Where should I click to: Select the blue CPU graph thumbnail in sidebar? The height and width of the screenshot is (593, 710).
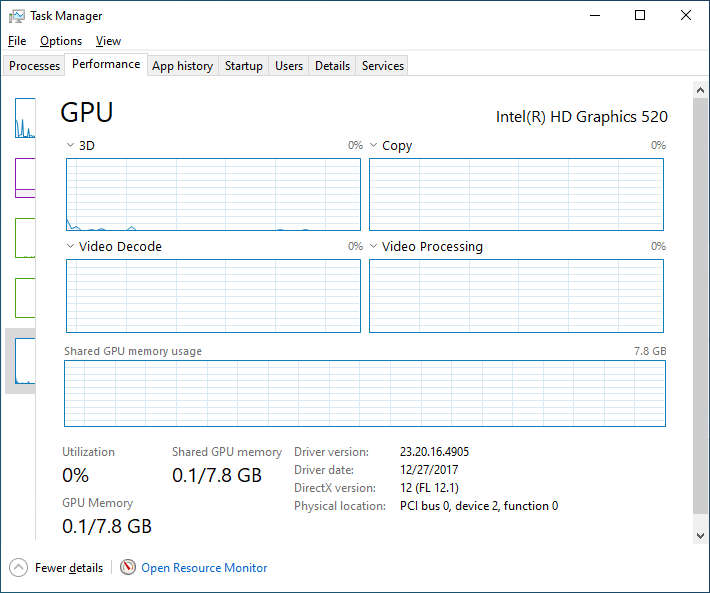pyautogui.click(x=25, y=119)
